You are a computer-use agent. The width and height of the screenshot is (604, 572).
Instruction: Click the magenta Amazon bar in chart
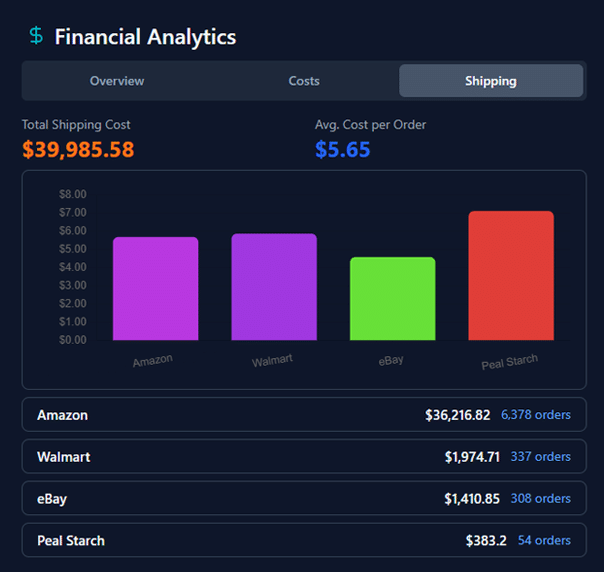coord(156,289)
